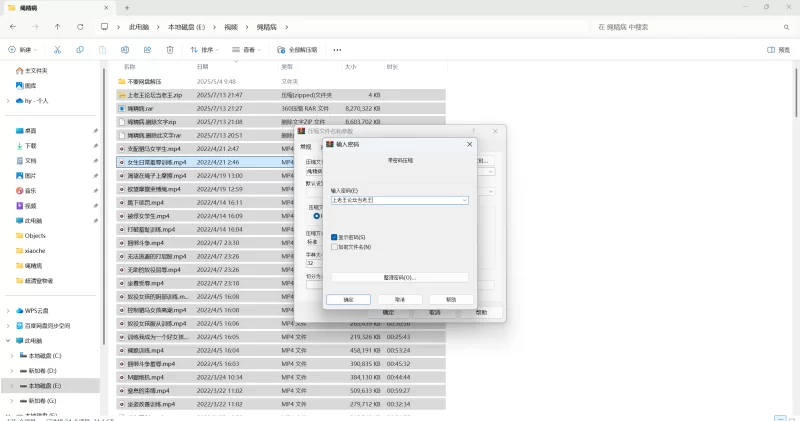This screenshot has height=421, width=800.
Task: Open 视频 Videos quick access item
Action: [x=27, y=206]
